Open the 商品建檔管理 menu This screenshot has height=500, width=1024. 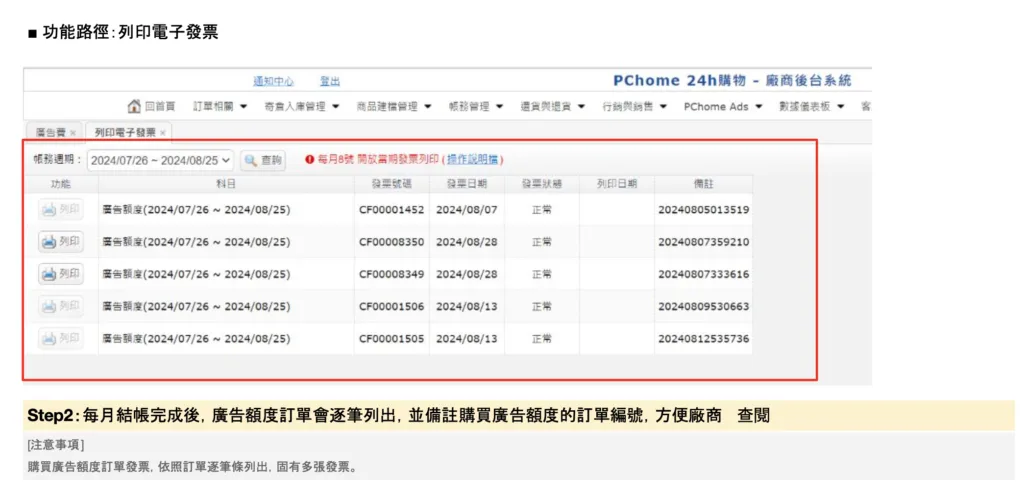[x=393, y=107]
